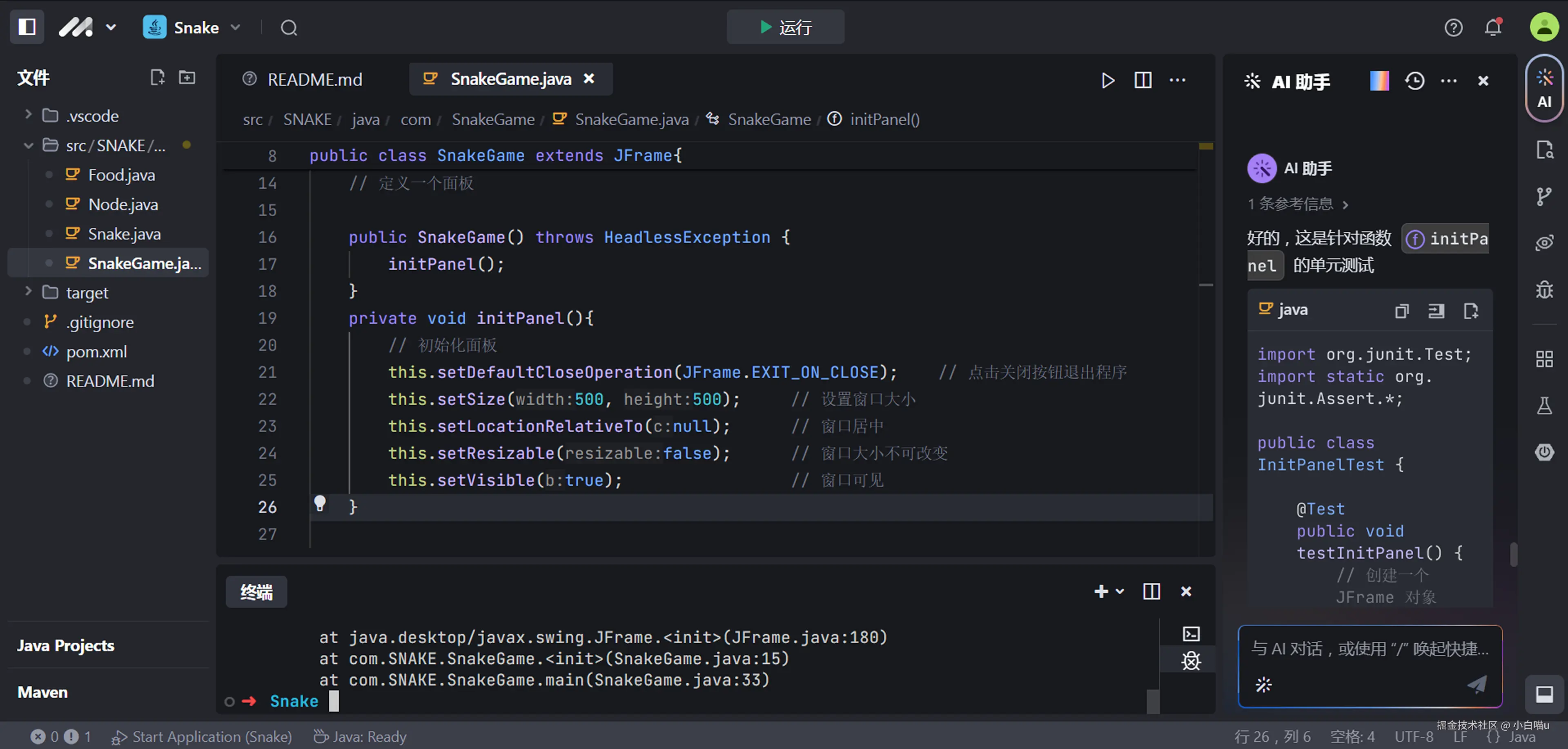Open source control branch icon in right sidebar
The width and height of the screenshot is (1568, 749).
click(x=1543, y=196)
